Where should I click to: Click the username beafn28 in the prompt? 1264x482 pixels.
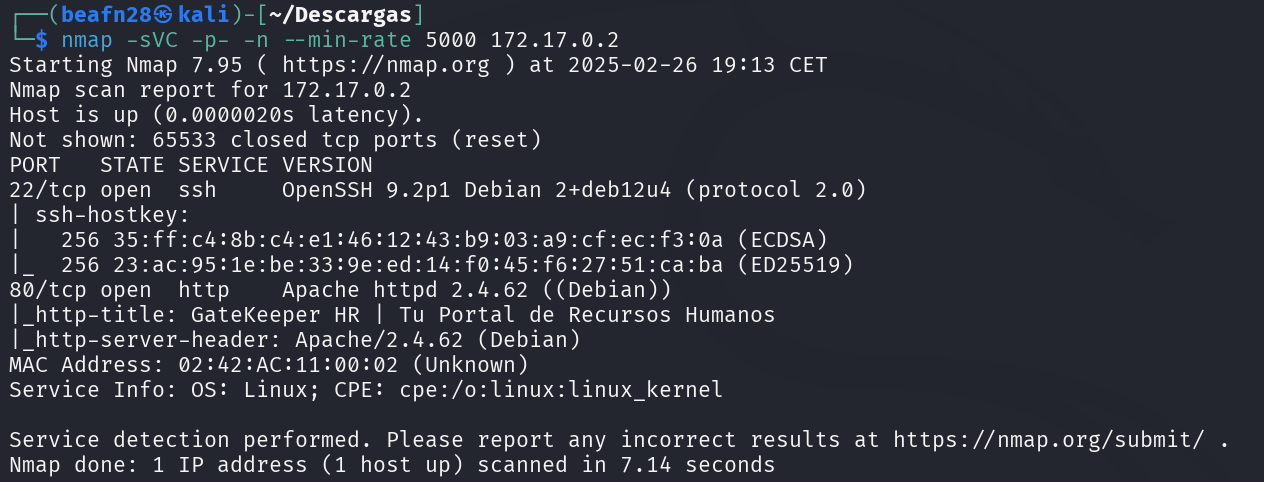click(100, 15)
